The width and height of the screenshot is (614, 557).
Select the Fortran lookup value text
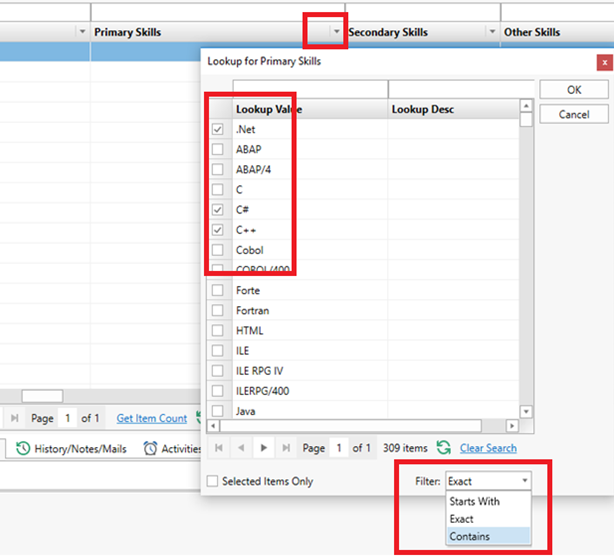pyautogui.click(x=253, y=311)
